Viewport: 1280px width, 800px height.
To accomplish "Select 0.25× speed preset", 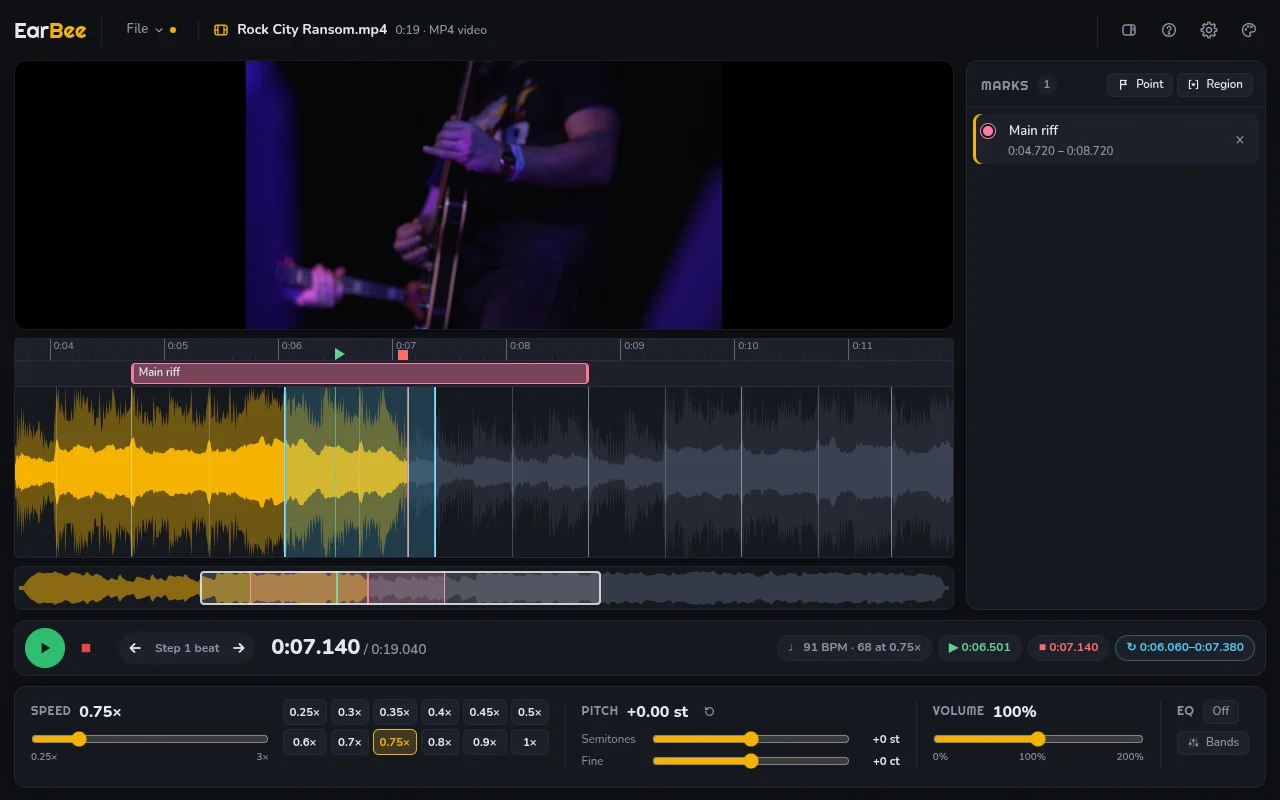I will 304,713.
